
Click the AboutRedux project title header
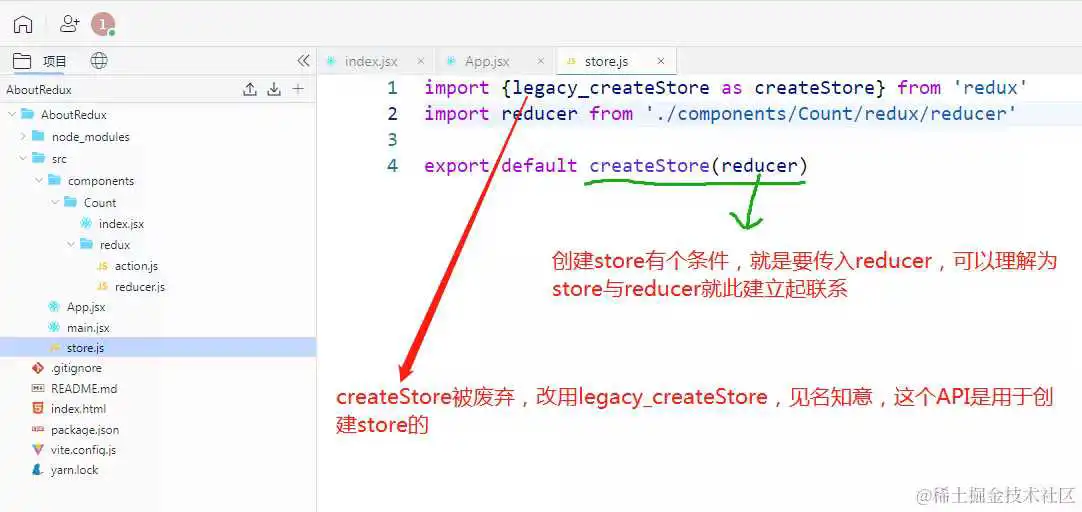tap(39, 90)
